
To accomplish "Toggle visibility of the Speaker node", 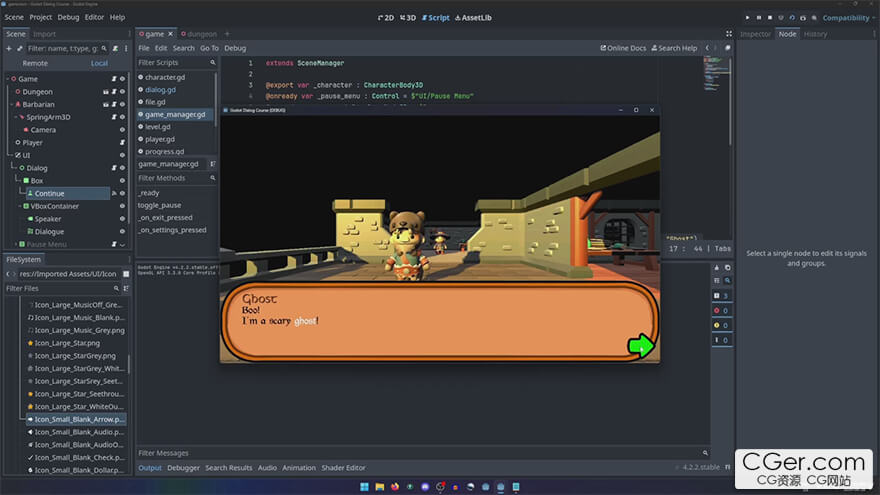I will pyautogui.click(x=122, y=219).
